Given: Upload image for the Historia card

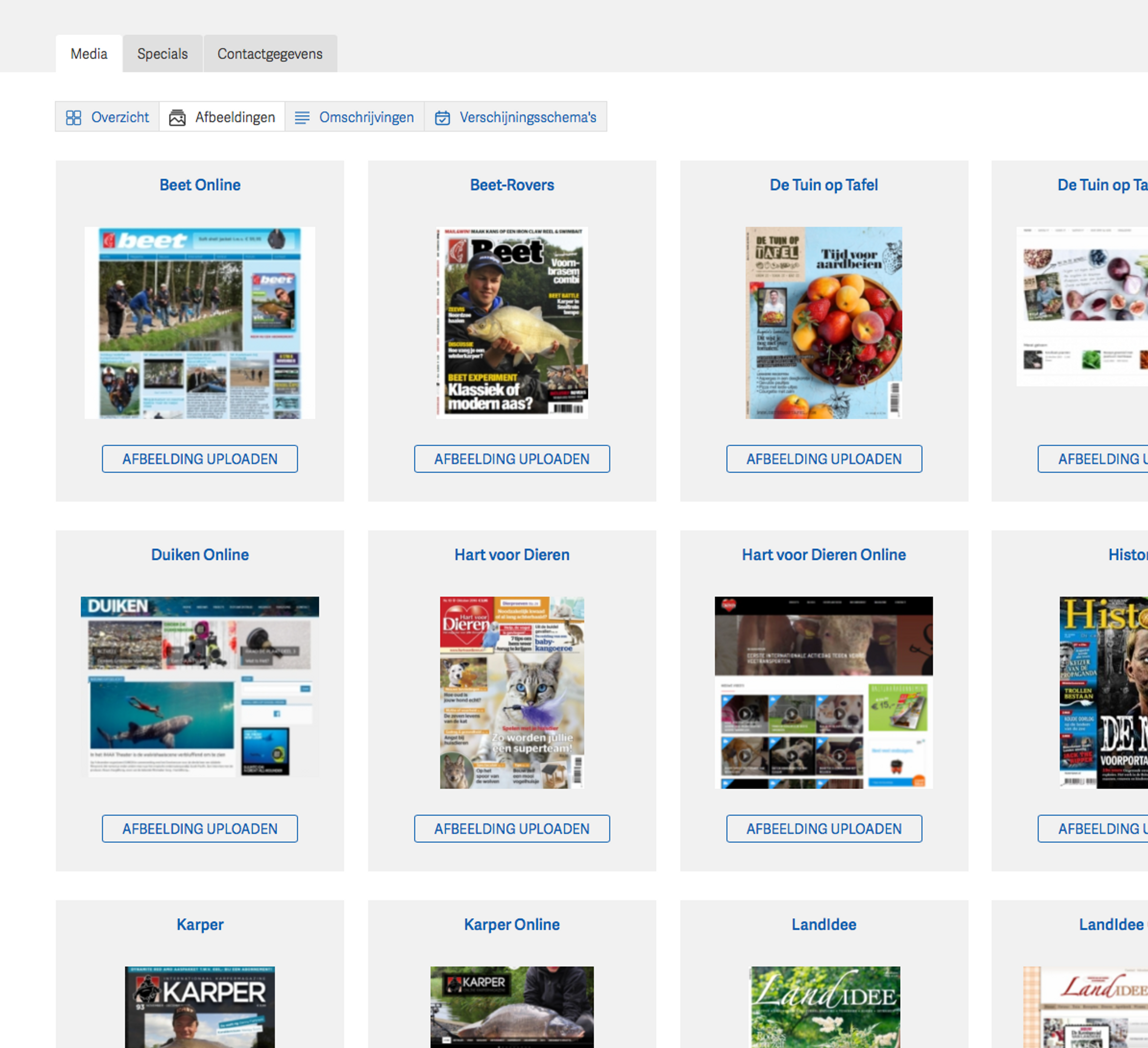Looking at the screenshot, I should (x=1093, y=829).
